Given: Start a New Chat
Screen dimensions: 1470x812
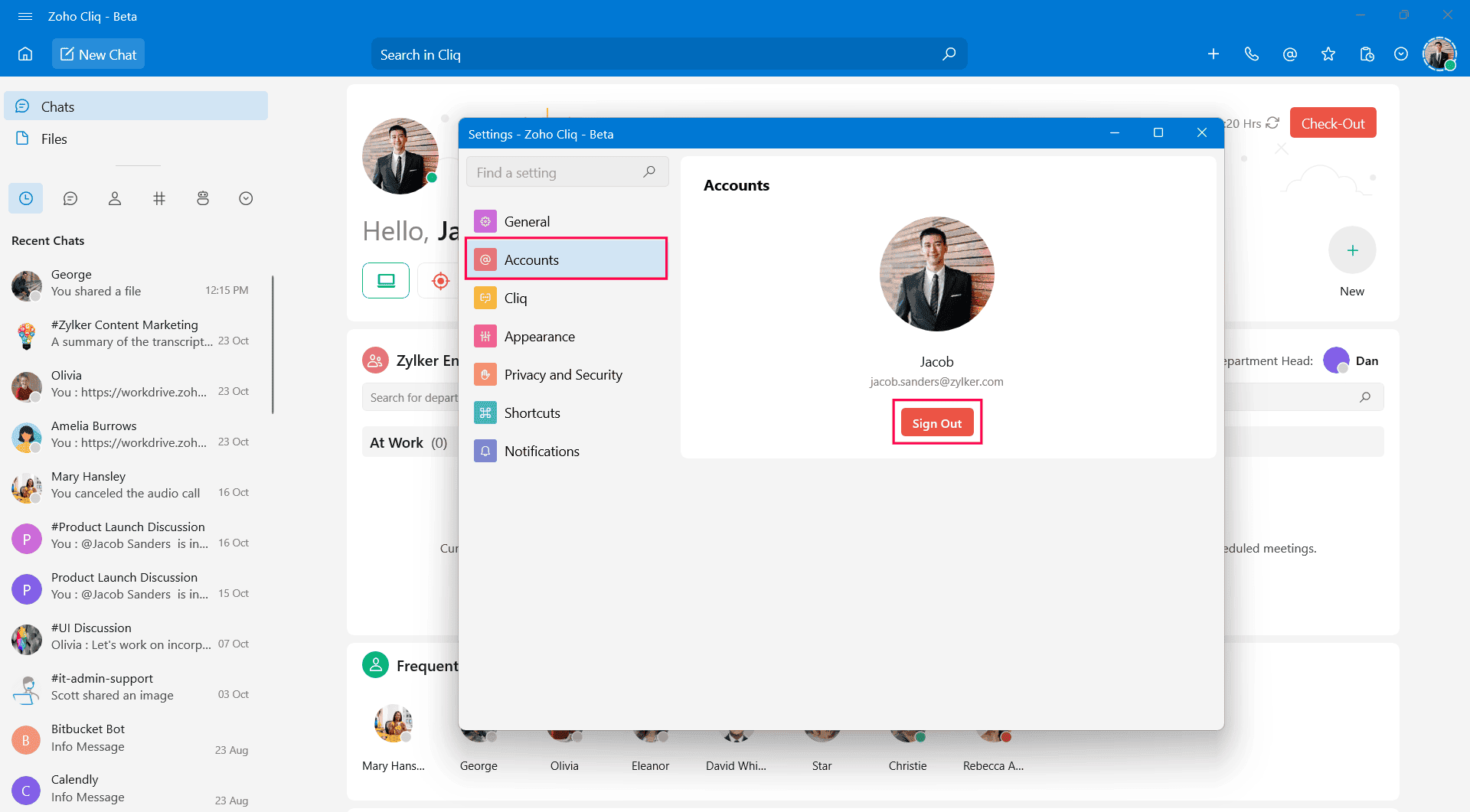Looking at the screenshot, I should 98,54.
